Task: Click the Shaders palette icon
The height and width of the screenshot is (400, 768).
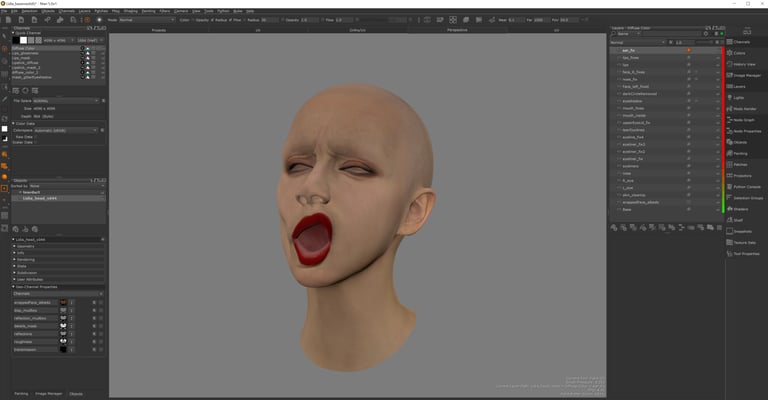Action: click(x=727, y=209)
